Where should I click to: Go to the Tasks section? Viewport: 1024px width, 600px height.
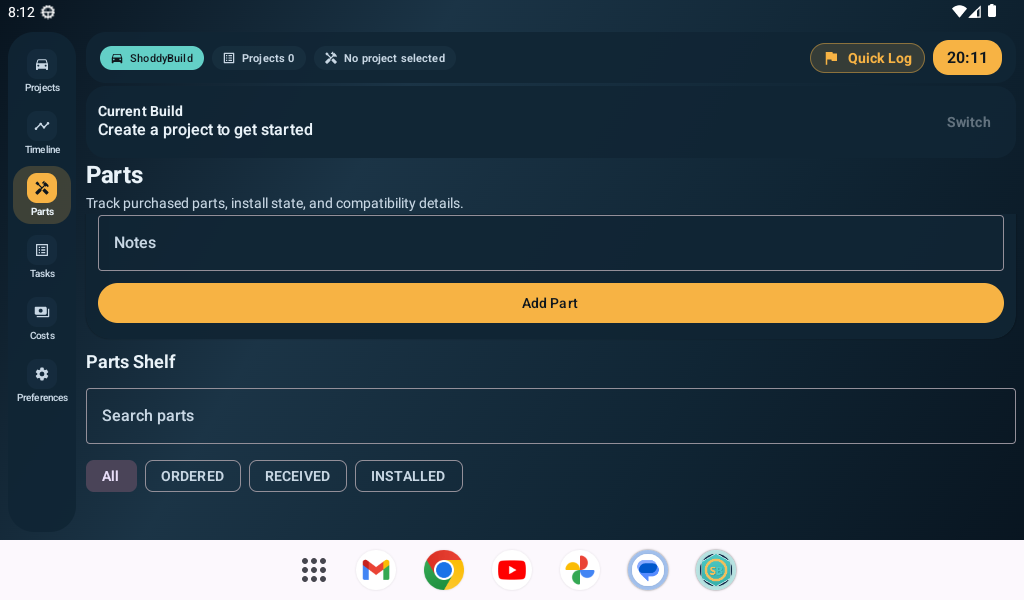tap(42, 259)
